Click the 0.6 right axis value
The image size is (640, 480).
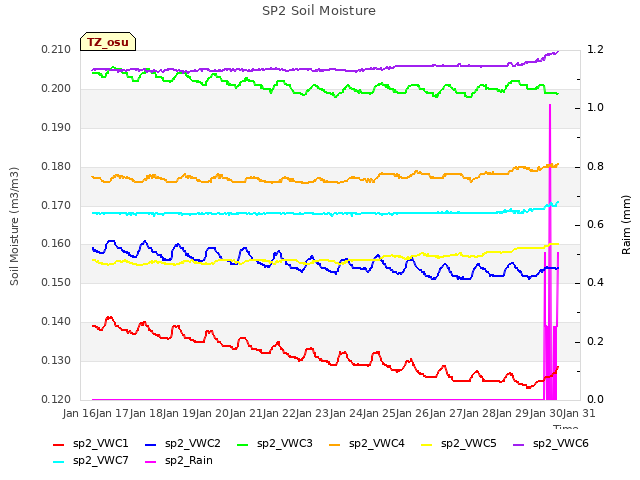(x=595, y=225)
